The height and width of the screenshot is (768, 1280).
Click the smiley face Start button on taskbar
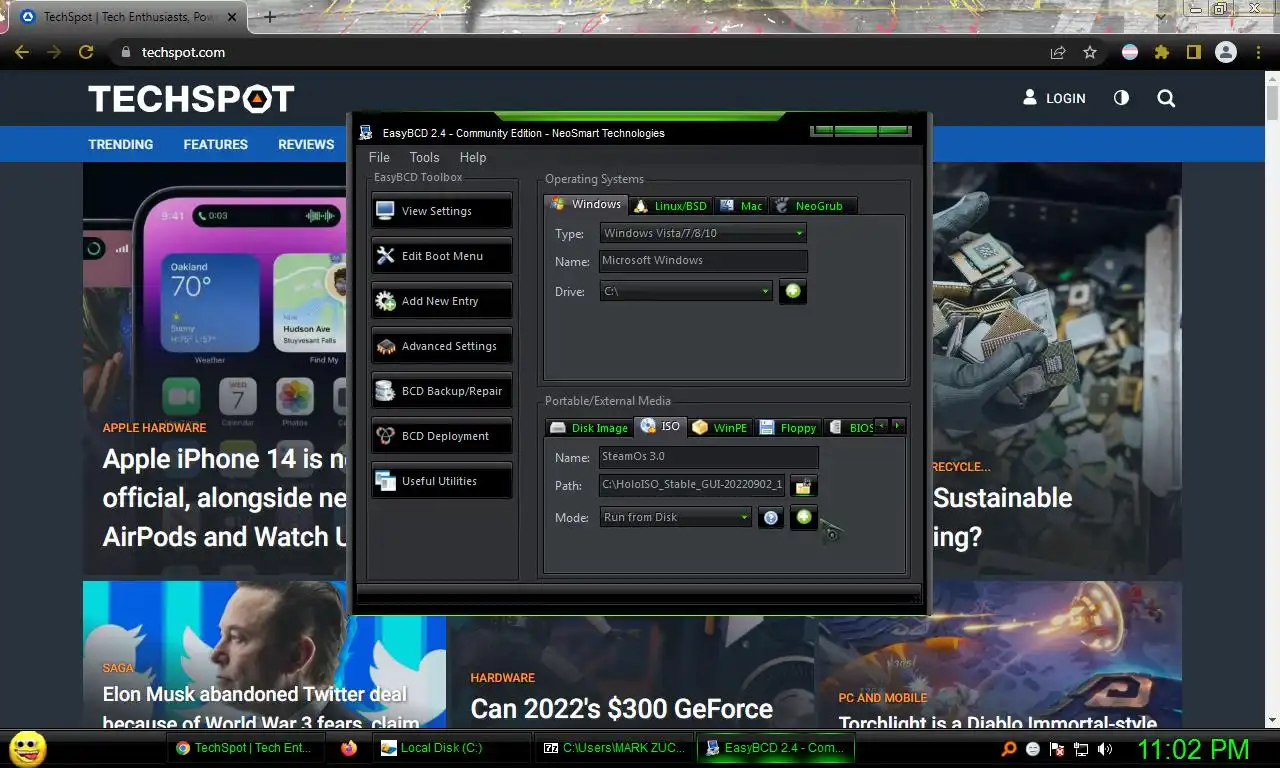pyautogui.click(x=28, y=748)
